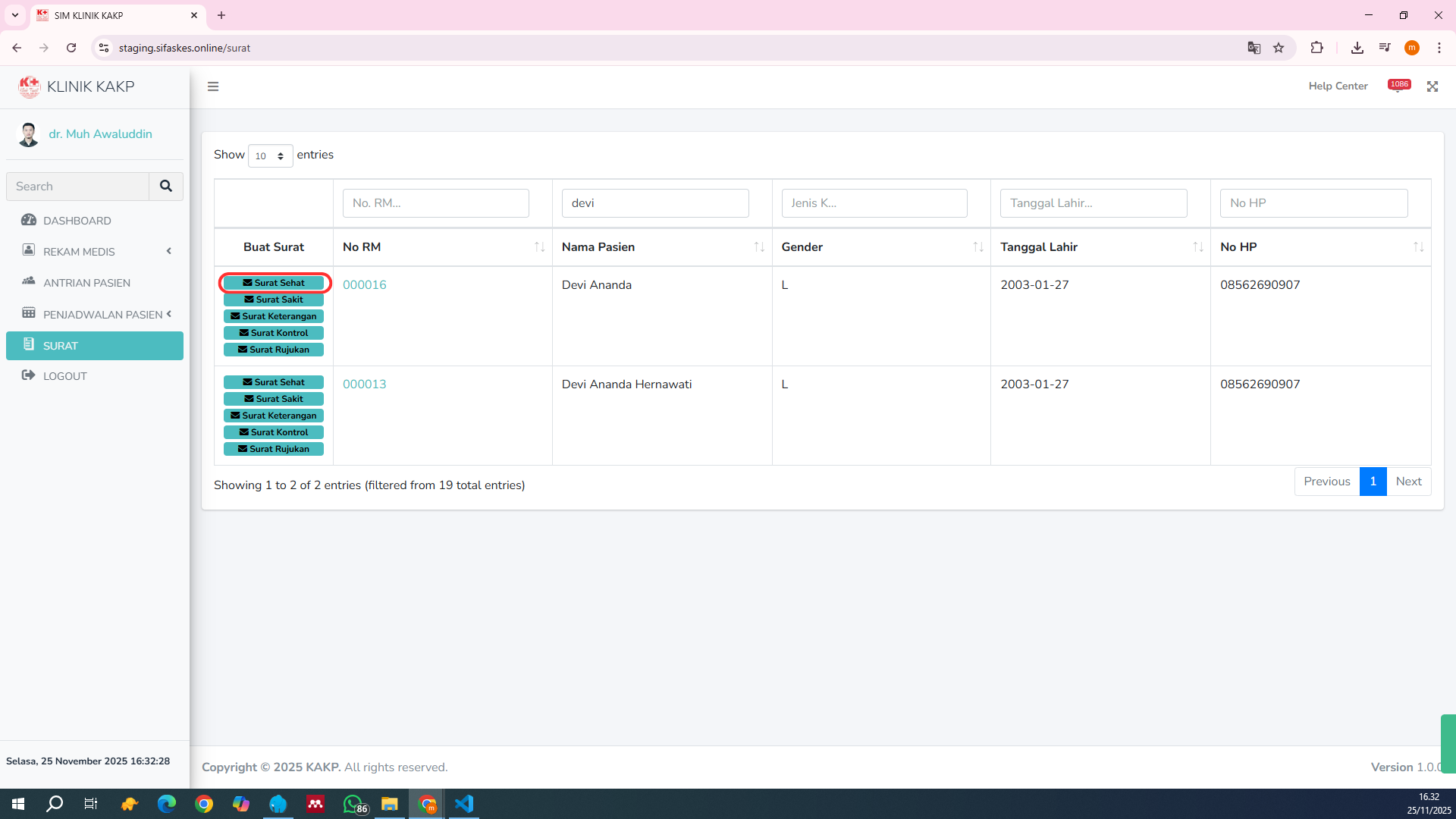The image size is (1456, 819).
Task: Open patient record link 000013
Action: click(x=364, y=384)
